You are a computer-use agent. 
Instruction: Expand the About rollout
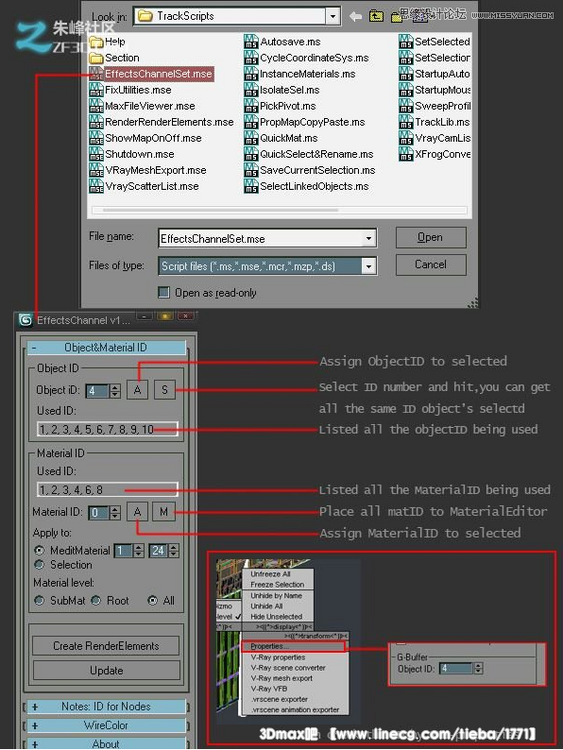tap(106, 744)
